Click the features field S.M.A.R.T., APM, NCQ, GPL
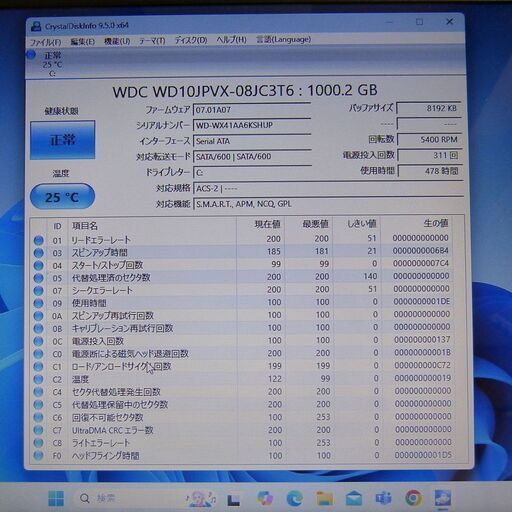Viewport: 512px width, 512px height. pyautogui.click(x=328, y=204)
